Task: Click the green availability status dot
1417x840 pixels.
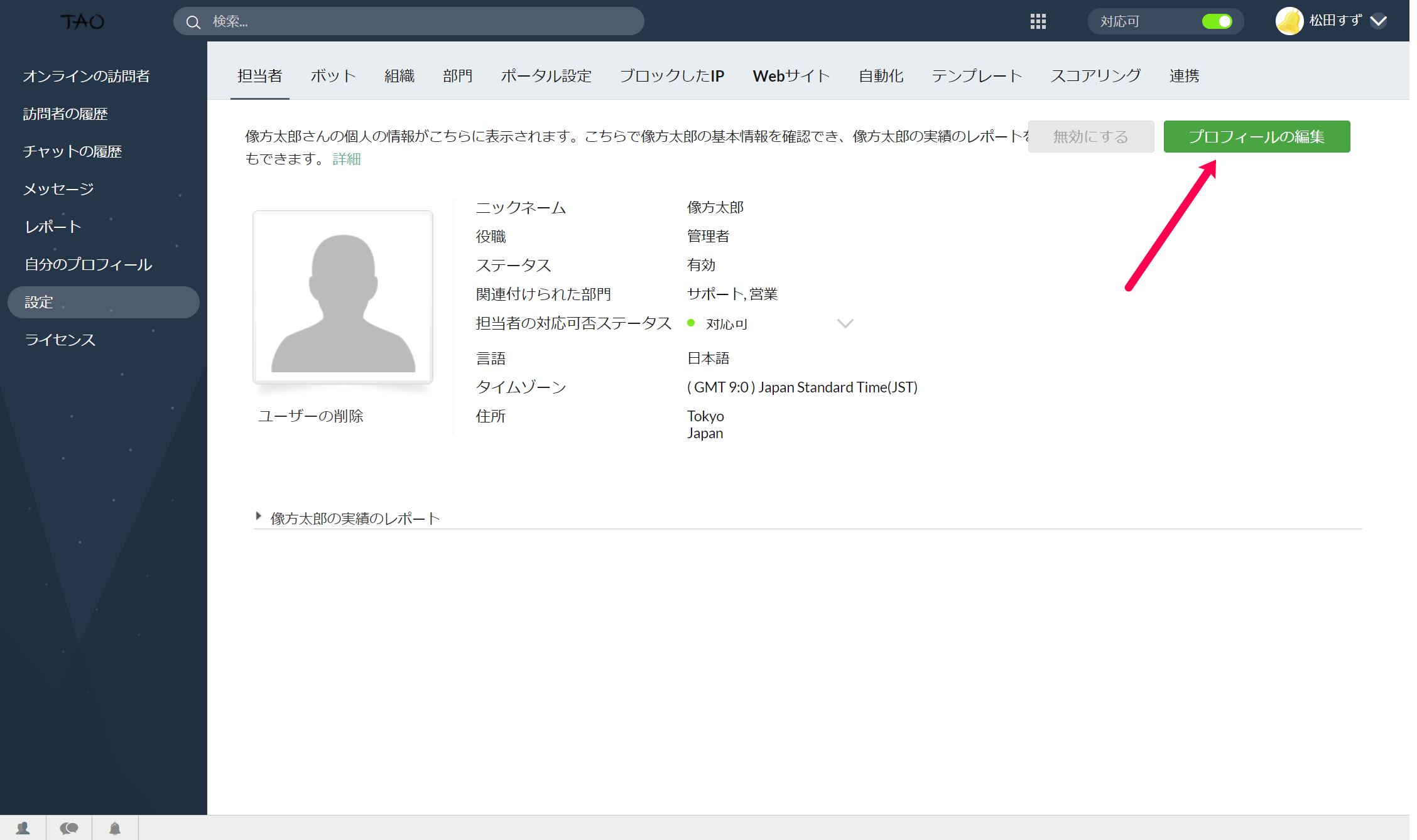Action: (691, 323)
